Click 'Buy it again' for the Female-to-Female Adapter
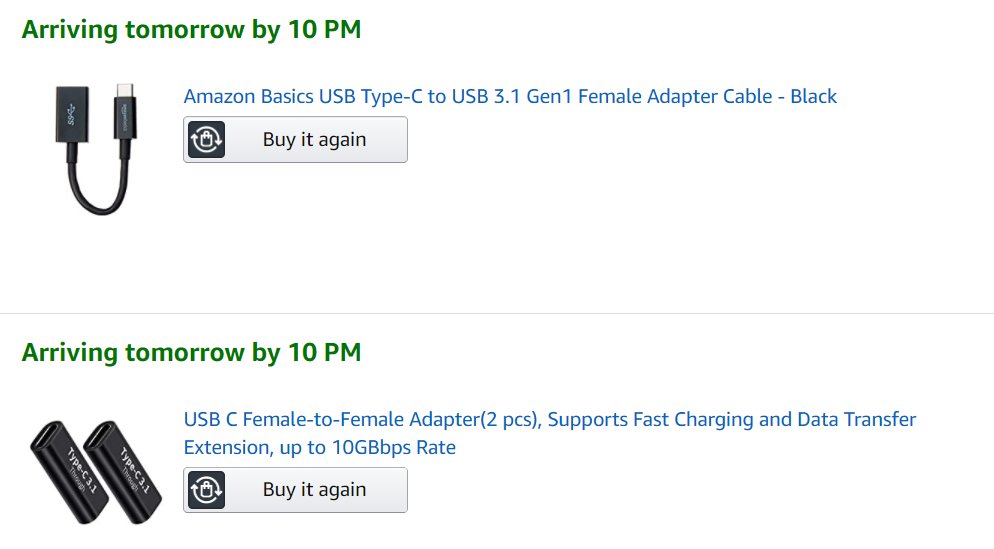 295,490
